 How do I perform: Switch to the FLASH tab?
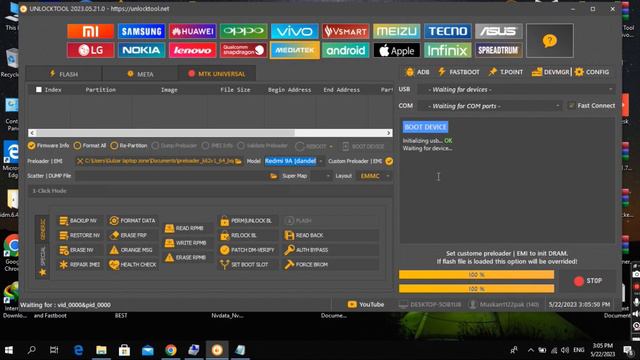[64, 74]
